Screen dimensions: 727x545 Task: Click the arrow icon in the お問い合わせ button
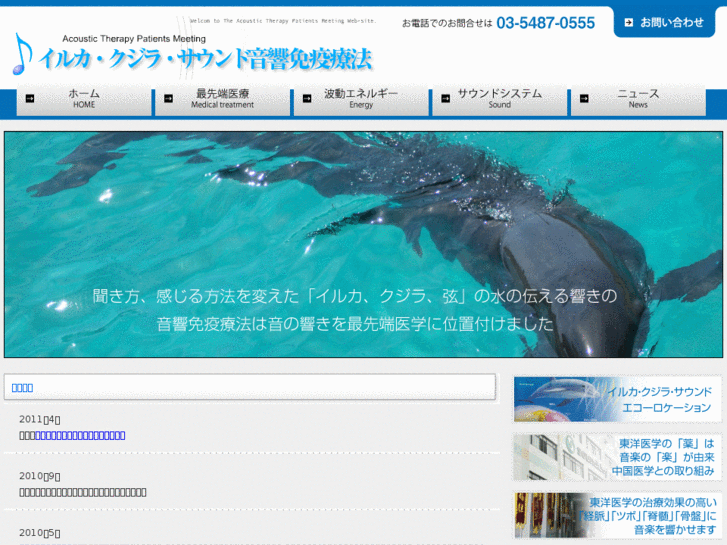[x=629, y=22]
